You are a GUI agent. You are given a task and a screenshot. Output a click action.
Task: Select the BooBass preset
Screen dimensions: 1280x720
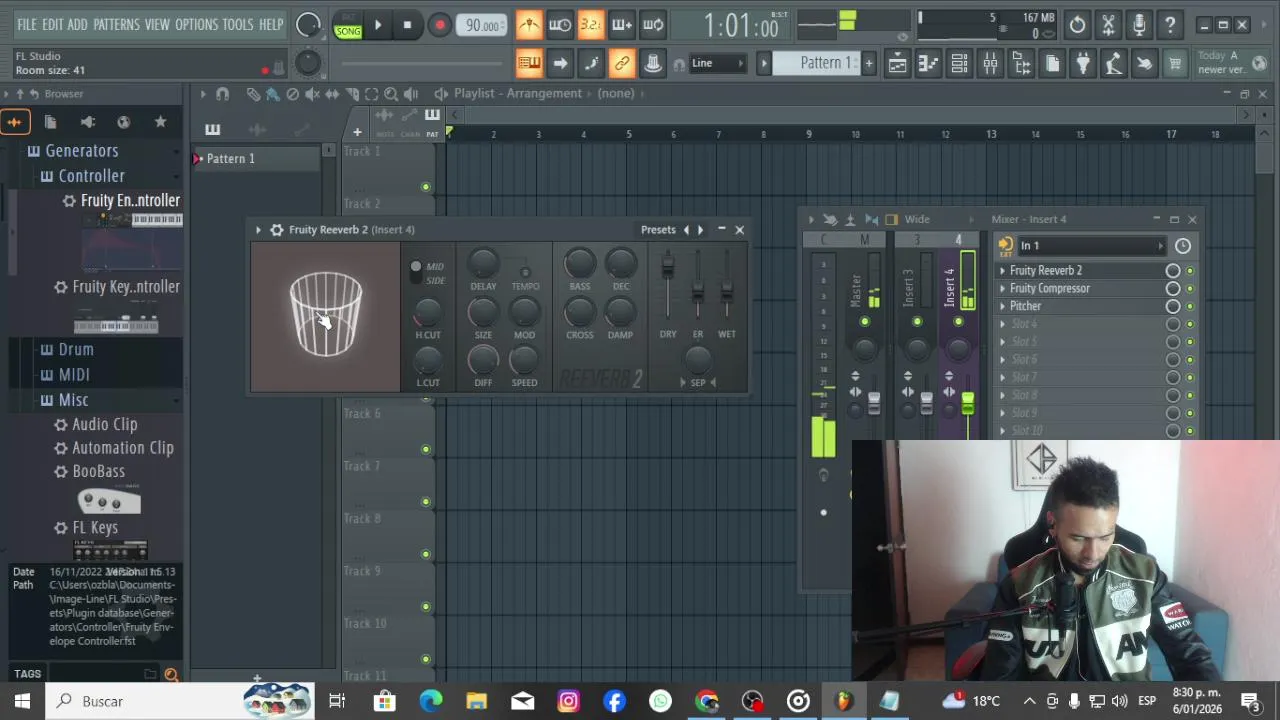(99, 471)
